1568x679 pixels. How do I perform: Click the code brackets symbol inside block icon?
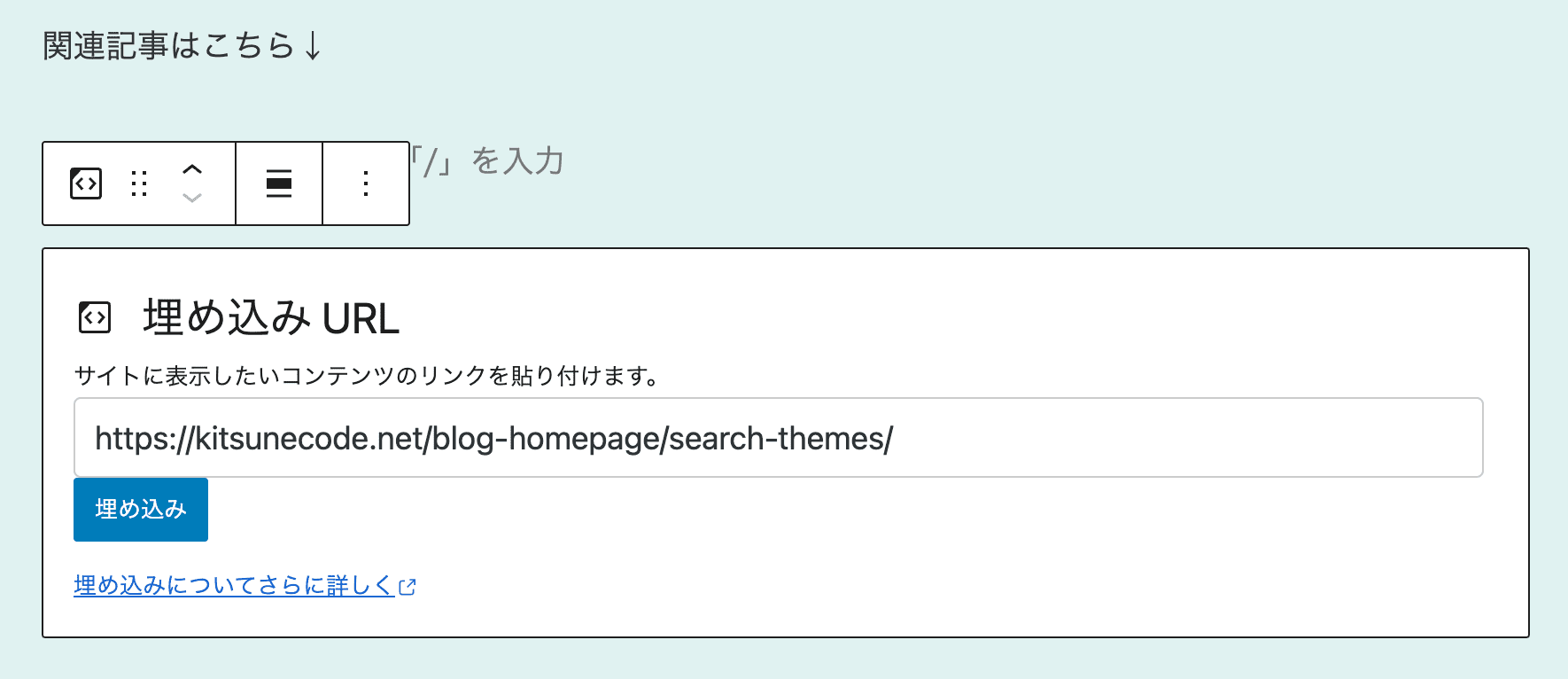click(85, 183)
